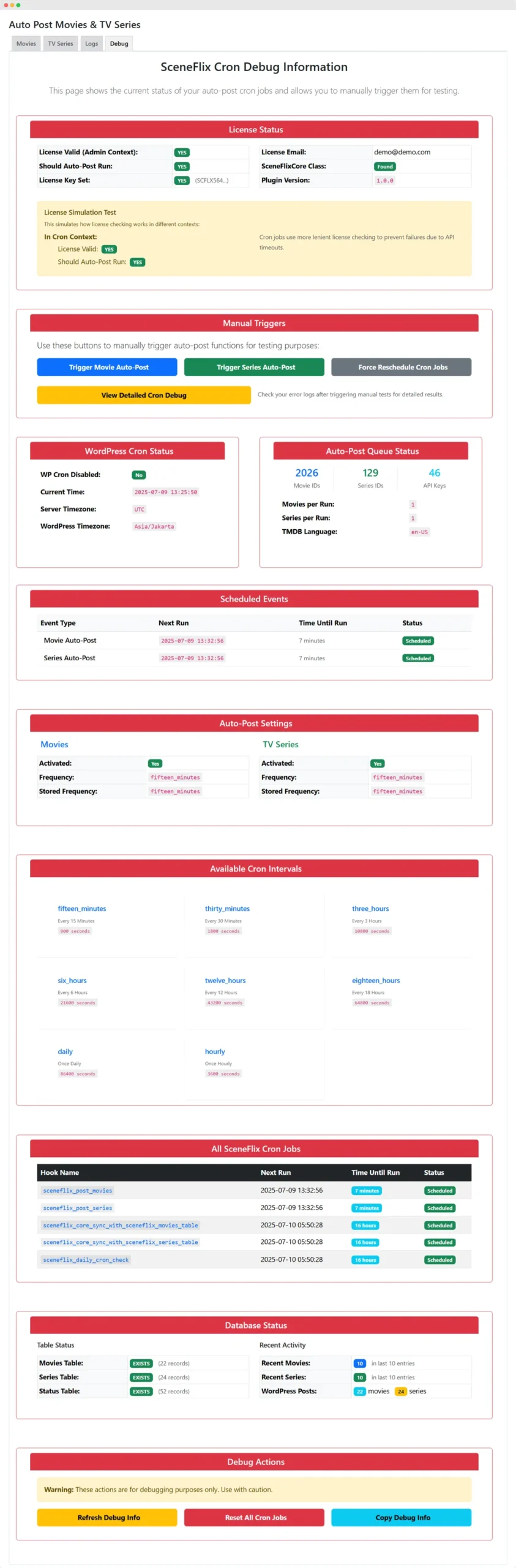Click sceneflix_core_sync_with_sceneflix_series_table hook

pyautogui.click(x=120, y=1242)
